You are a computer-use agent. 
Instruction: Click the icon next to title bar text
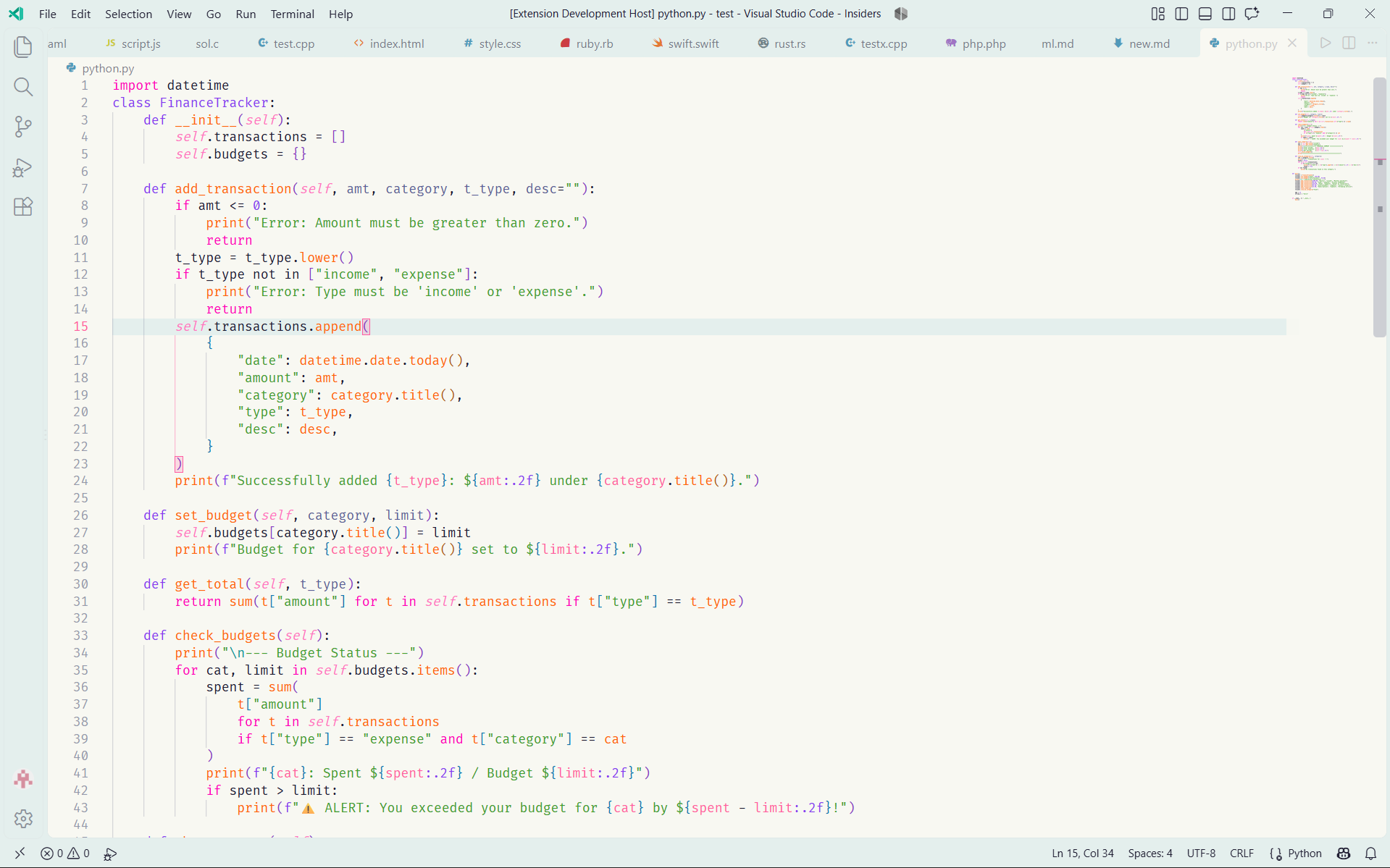click(x=900, y=14)
